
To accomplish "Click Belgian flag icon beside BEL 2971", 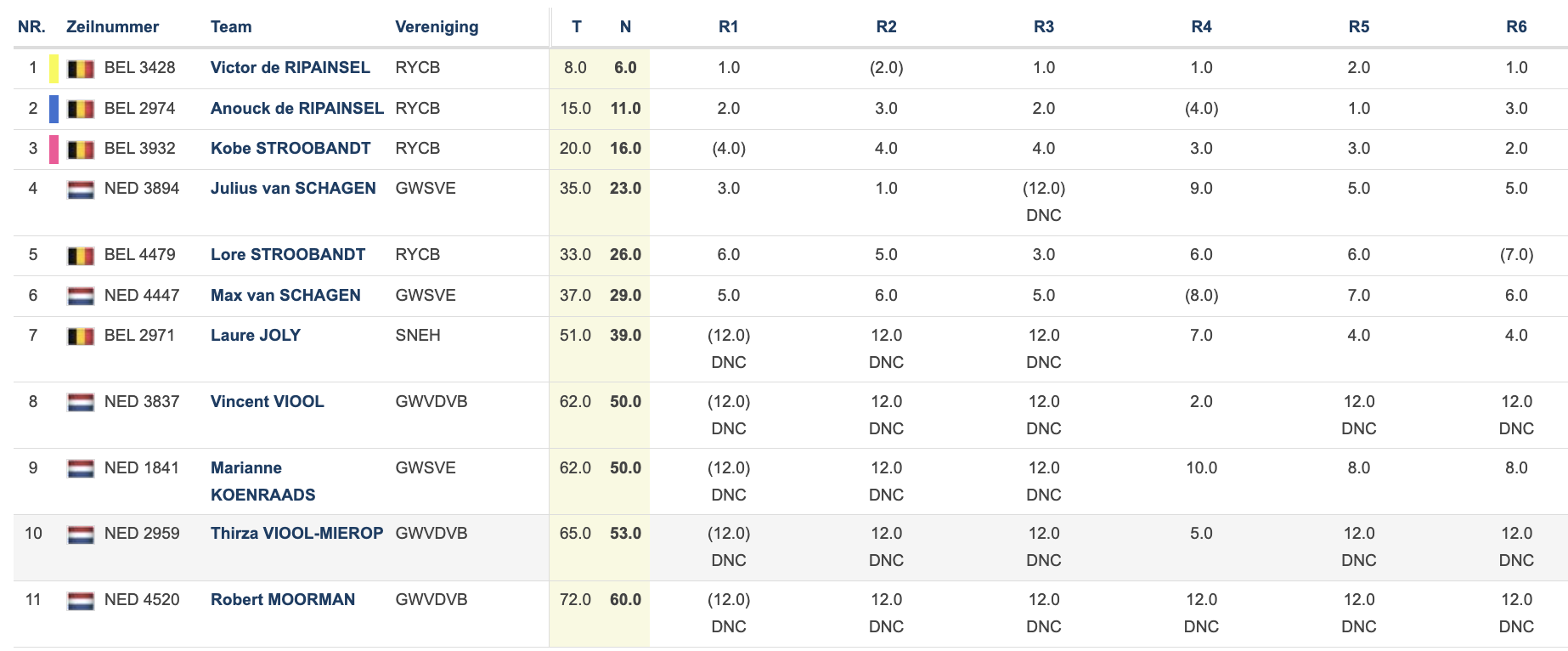I will [81, 337].
